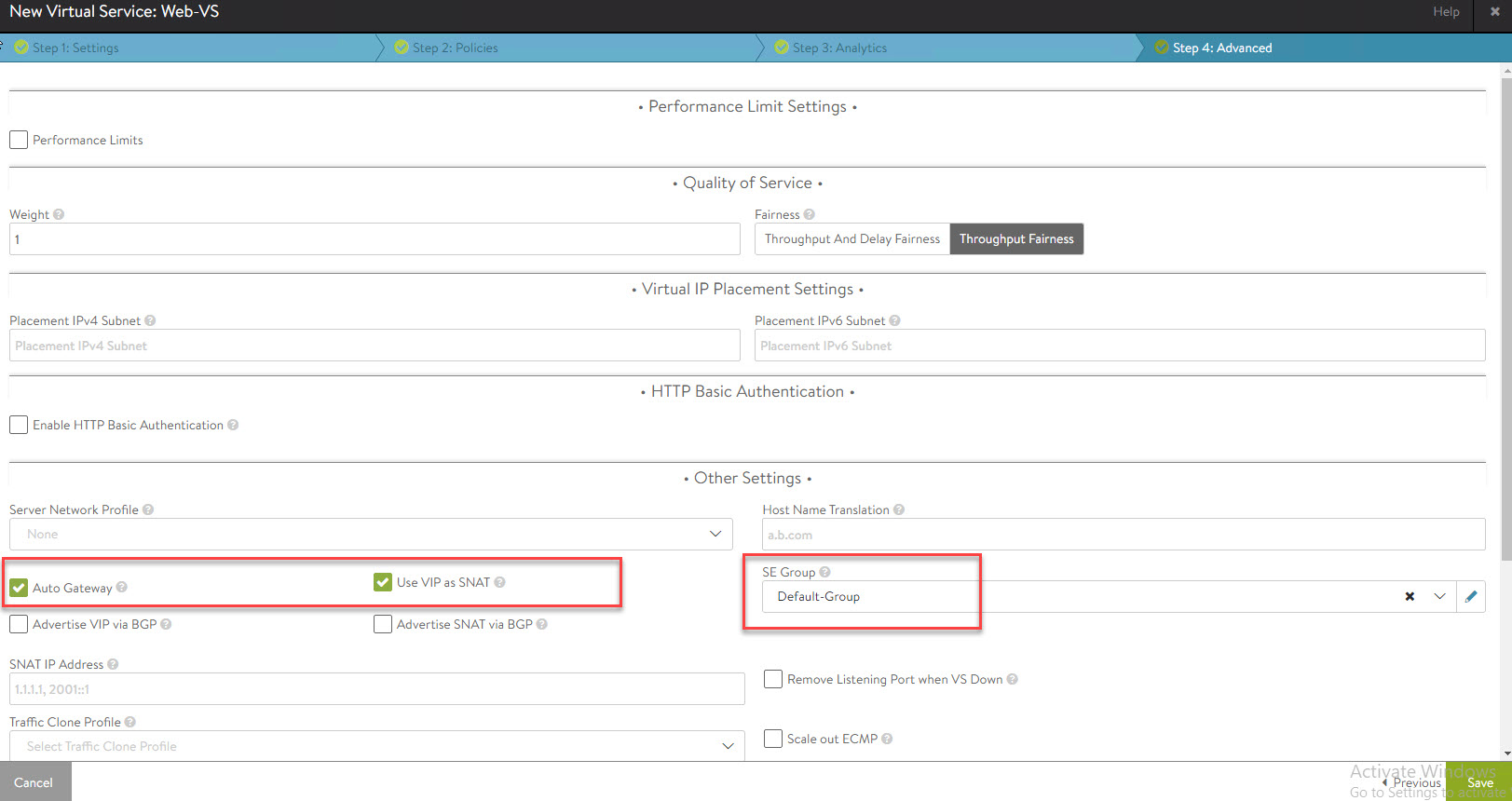Enable the Performance Limits checkbox
Screen dimensions: 1512x801
[x=19, y=140]
